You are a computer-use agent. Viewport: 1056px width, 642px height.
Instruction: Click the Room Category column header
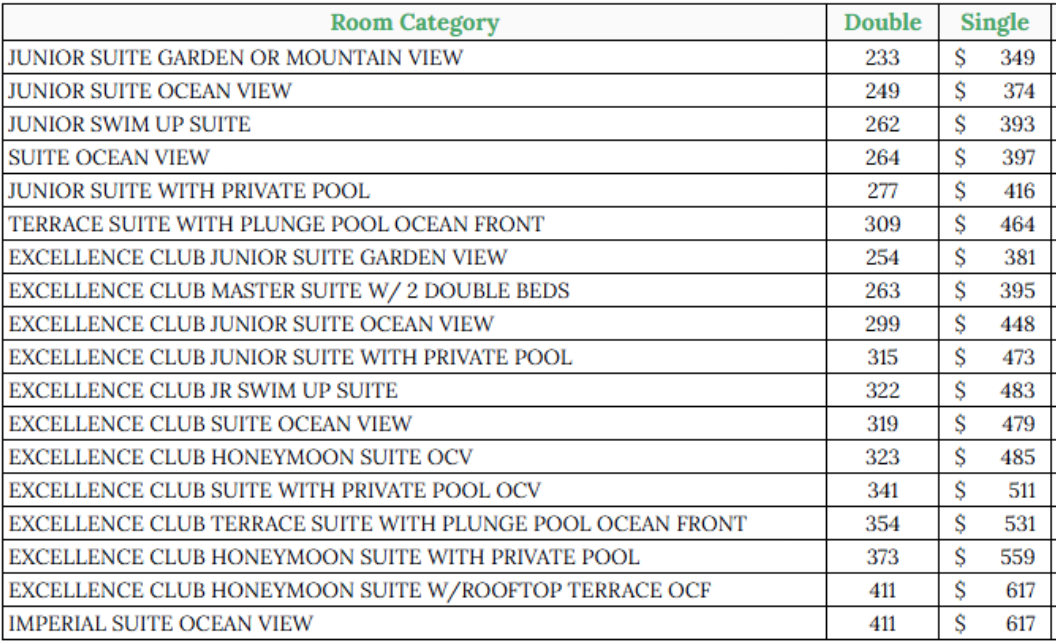[415, 23]
